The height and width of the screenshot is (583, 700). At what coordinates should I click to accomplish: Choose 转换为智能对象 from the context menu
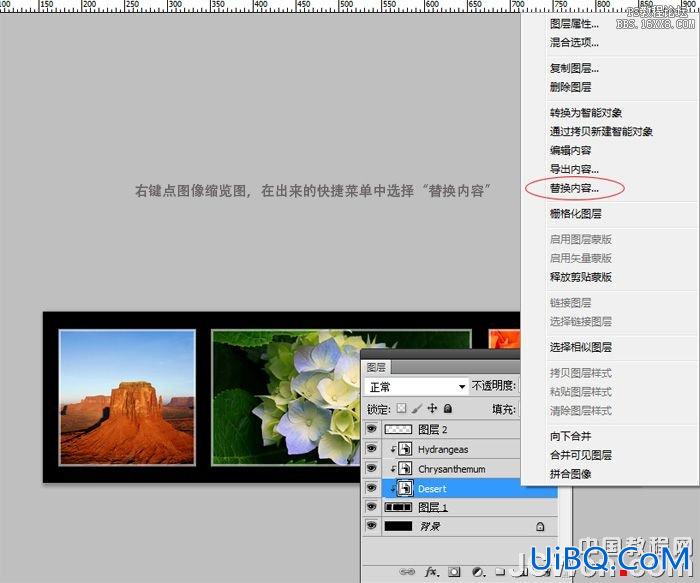click(x=586, y=112)
